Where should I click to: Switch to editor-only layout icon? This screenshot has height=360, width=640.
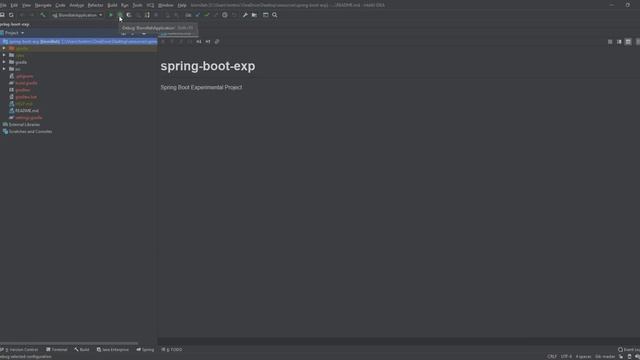pos(610,42)
